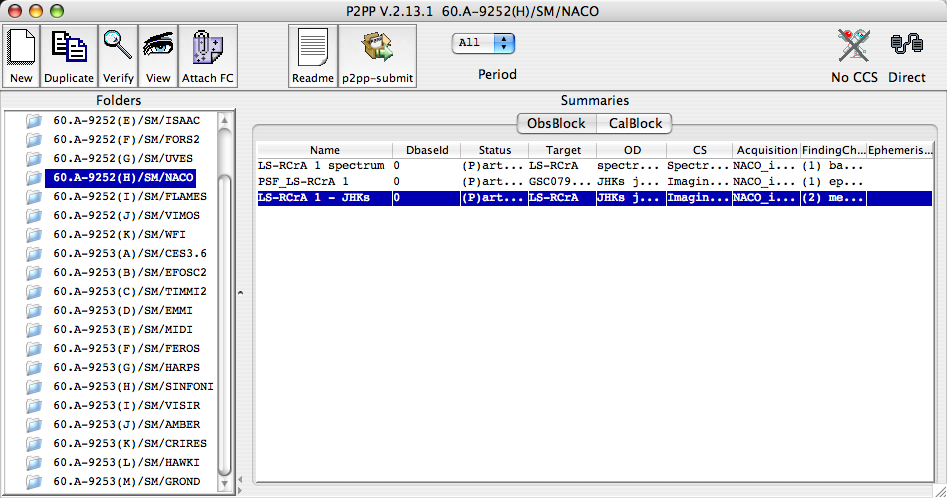Viewport: 947px width, 498px height.
Task: Select folder 60.A-9253(K)/SM/CRIRES
Action: 130,444
